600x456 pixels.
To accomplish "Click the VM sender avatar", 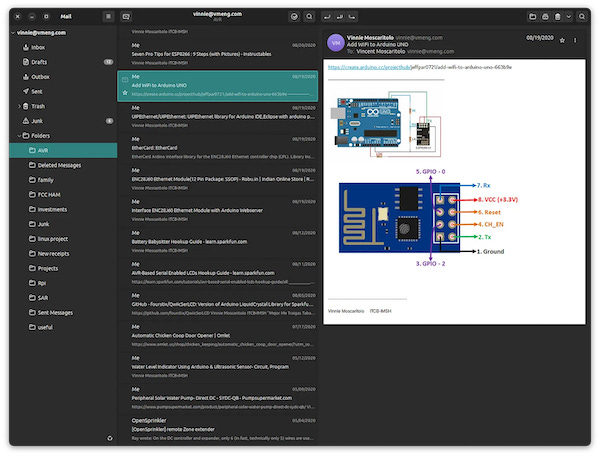I will [x=336, y=43].
